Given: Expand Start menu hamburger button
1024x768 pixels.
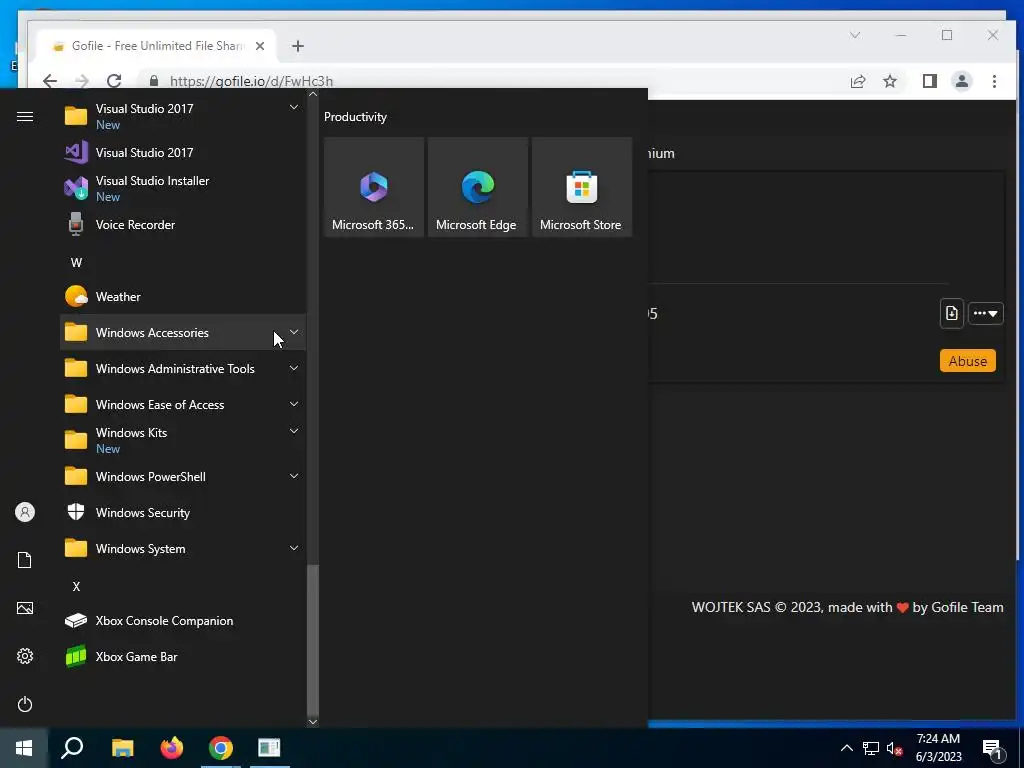Looking at the screenshot, I should 25,116.
